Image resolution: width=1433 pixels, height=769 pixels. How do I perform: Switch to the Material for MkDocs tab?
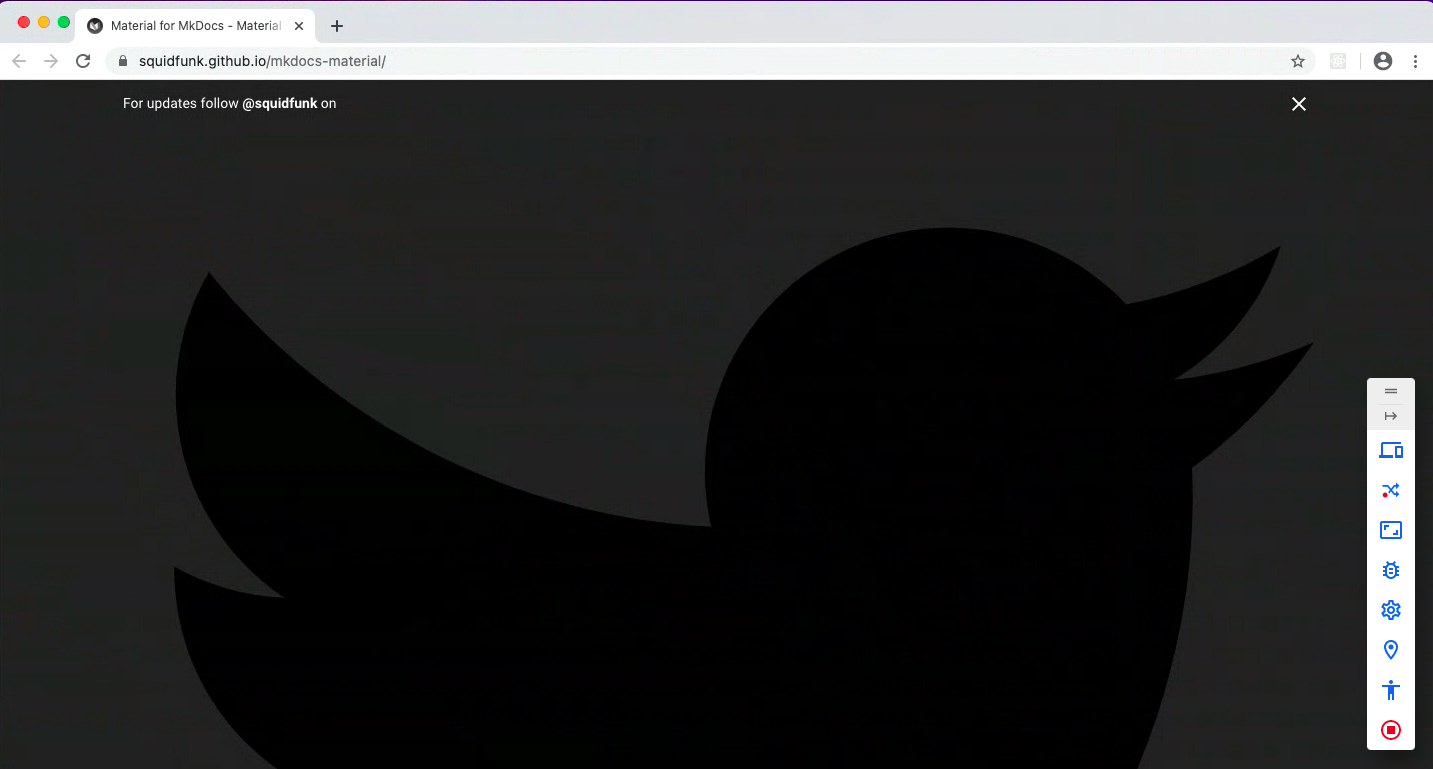(x=190, y=25)
